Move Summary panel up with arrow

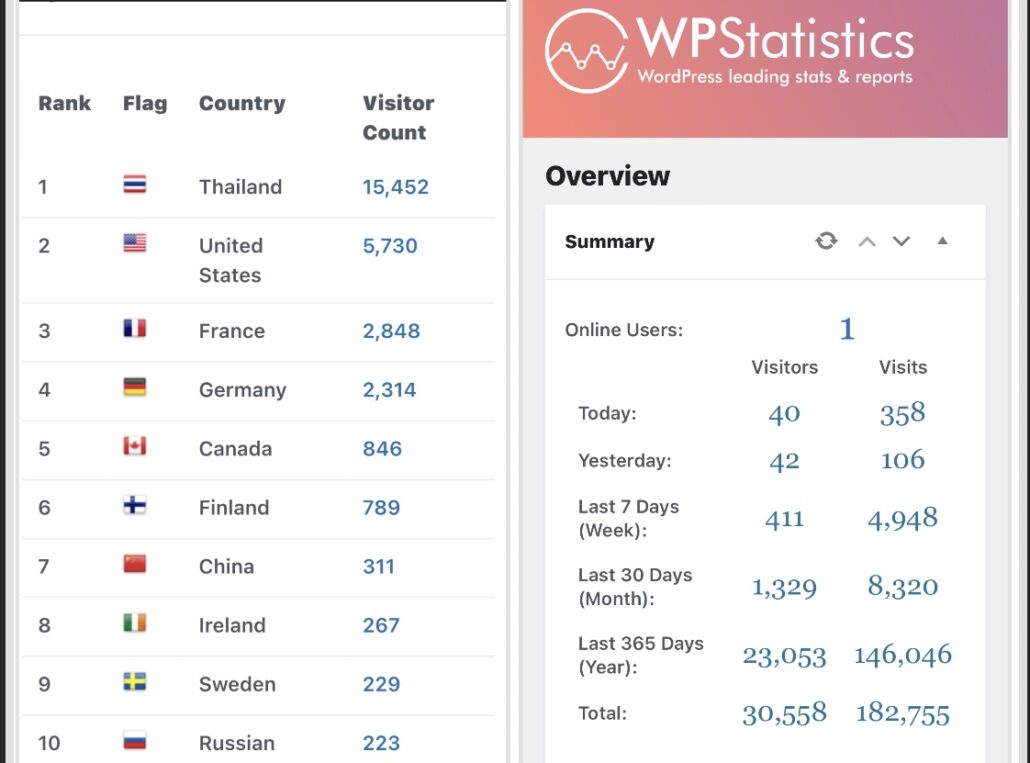point(867,241)
